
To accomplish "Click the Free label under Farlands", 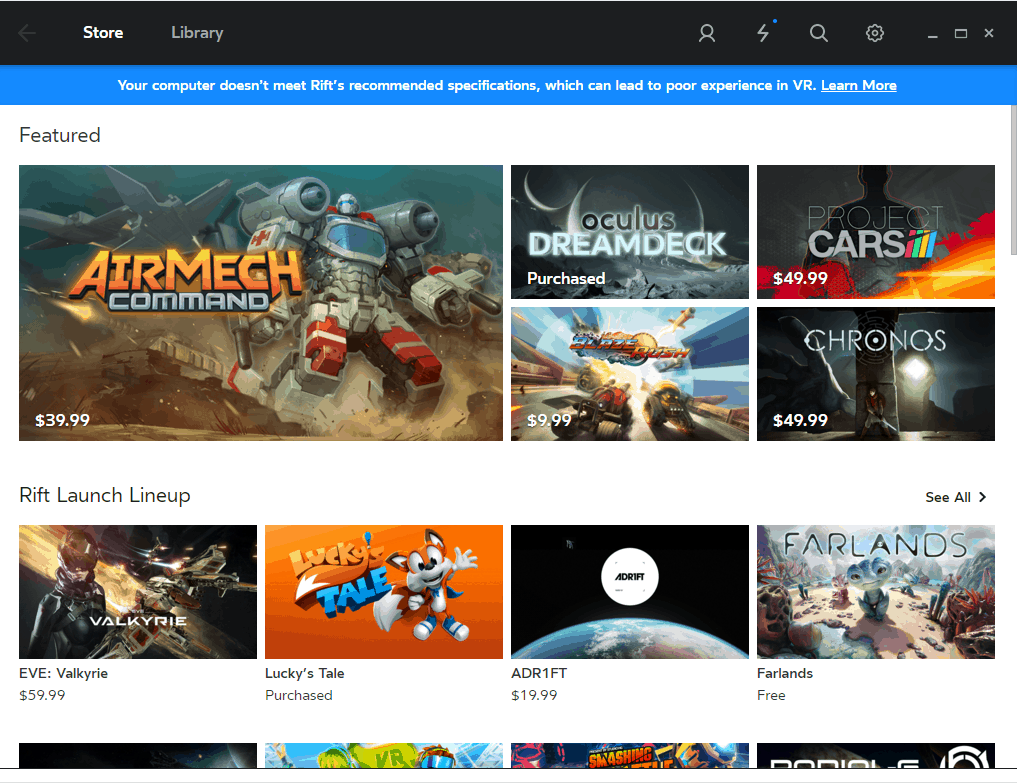I will click(x=771, y=695).
